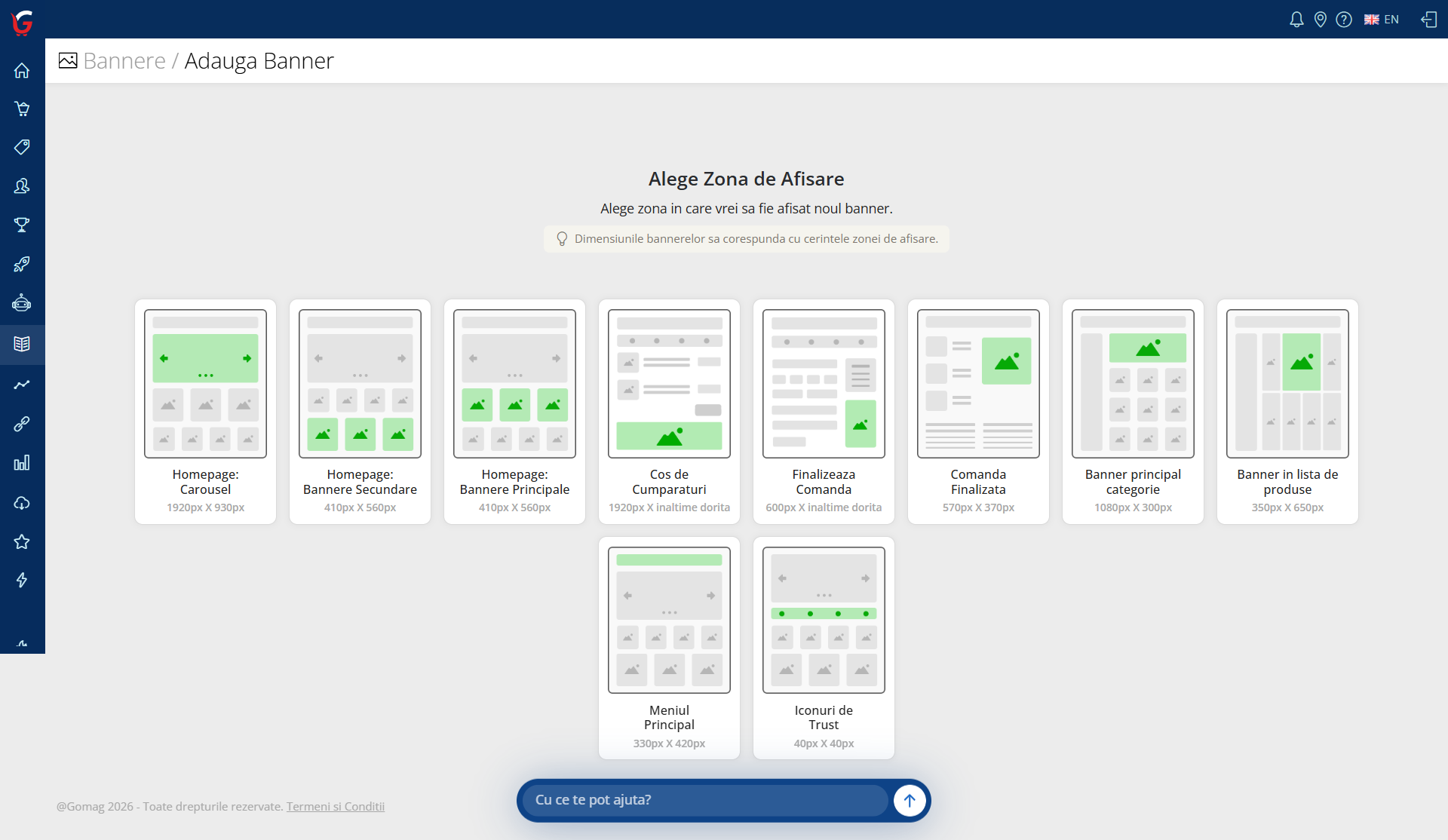Screen dimensions: 1448x840
Task: Open the chain link sidebar icon
Action: tap(22, 424)
